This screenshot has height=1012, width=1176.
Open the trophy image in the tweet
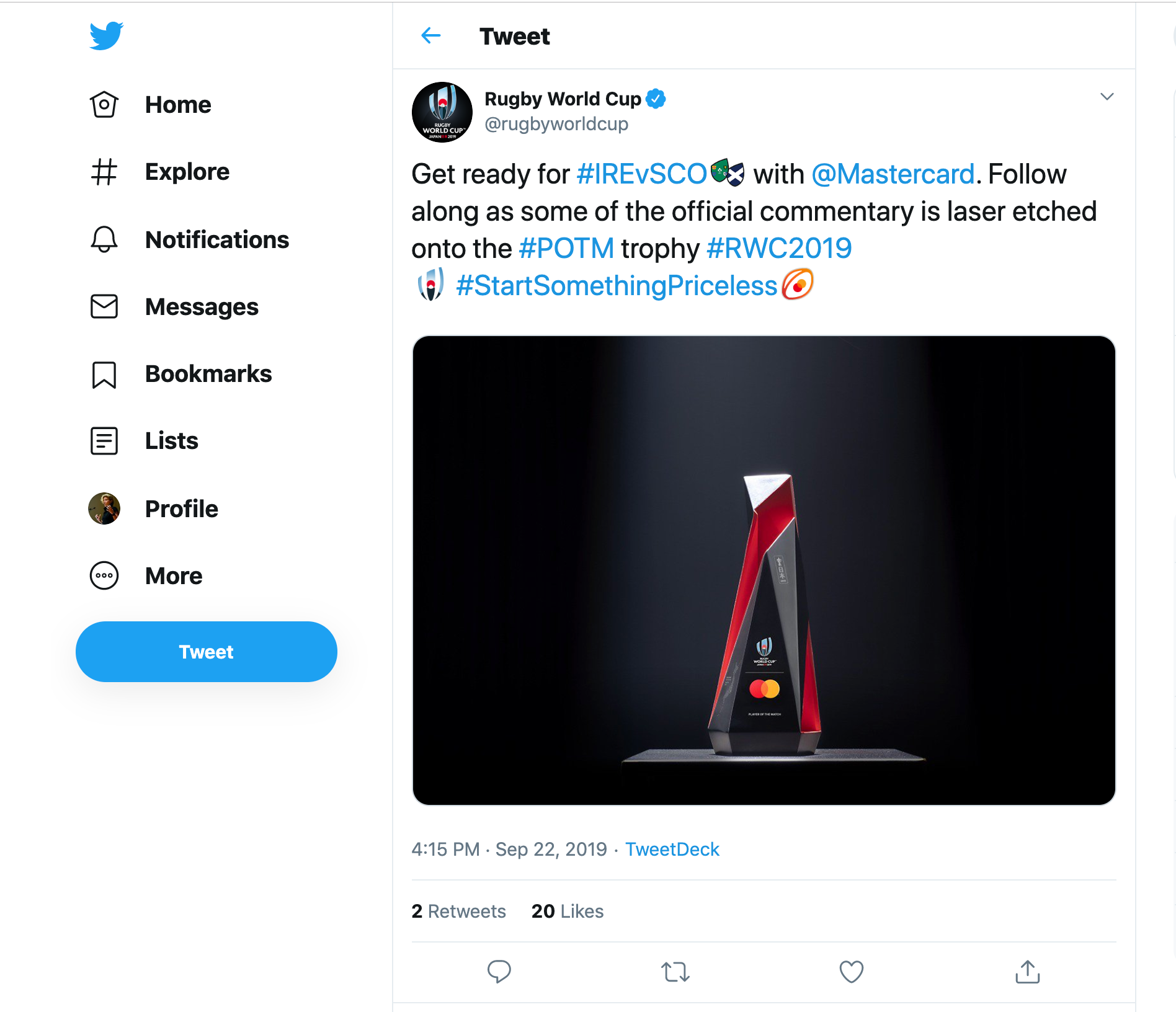click(x=764, y=570)
